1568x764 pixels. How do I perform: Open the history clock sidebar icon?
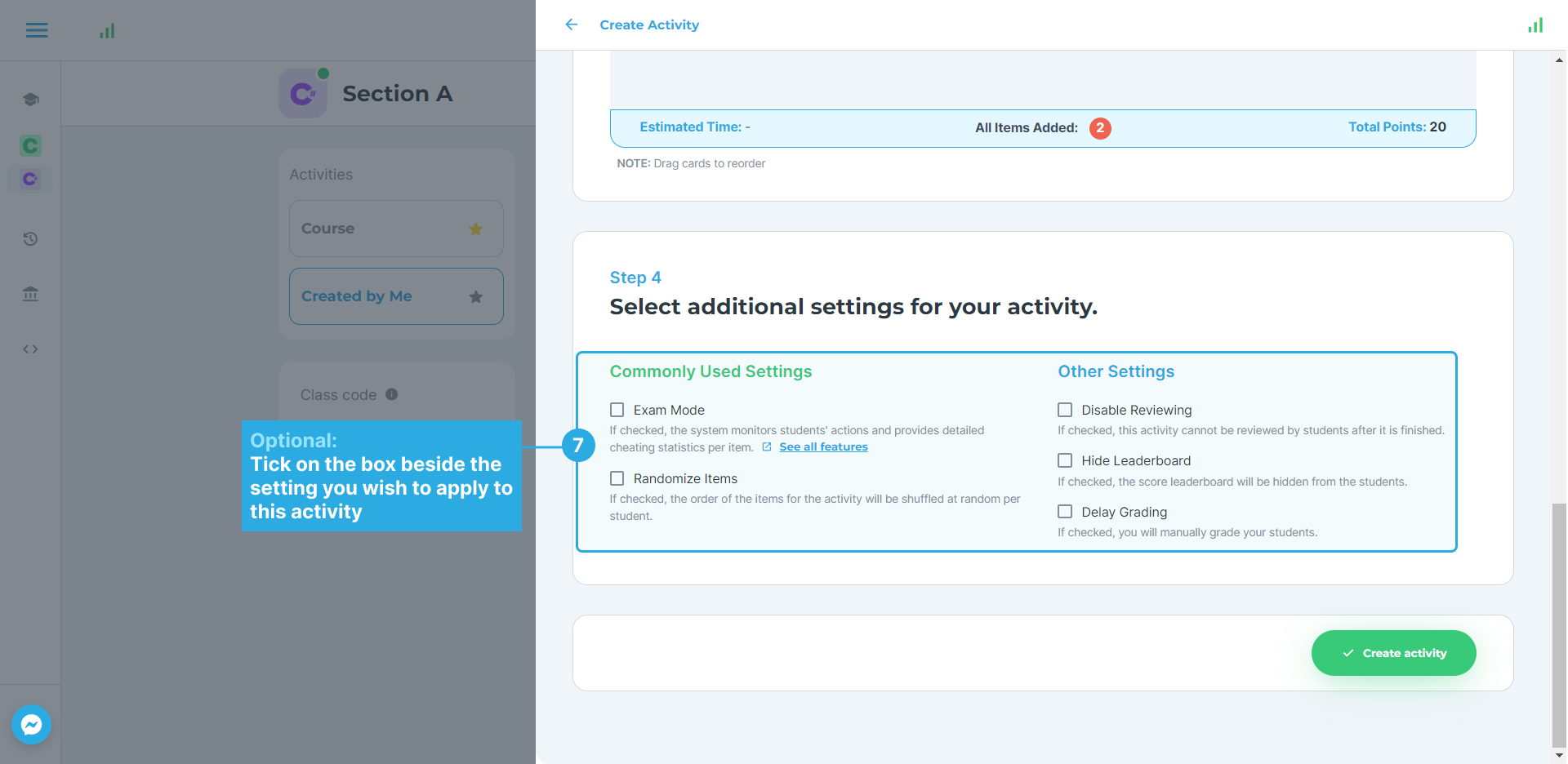click(x=31, y=239)
